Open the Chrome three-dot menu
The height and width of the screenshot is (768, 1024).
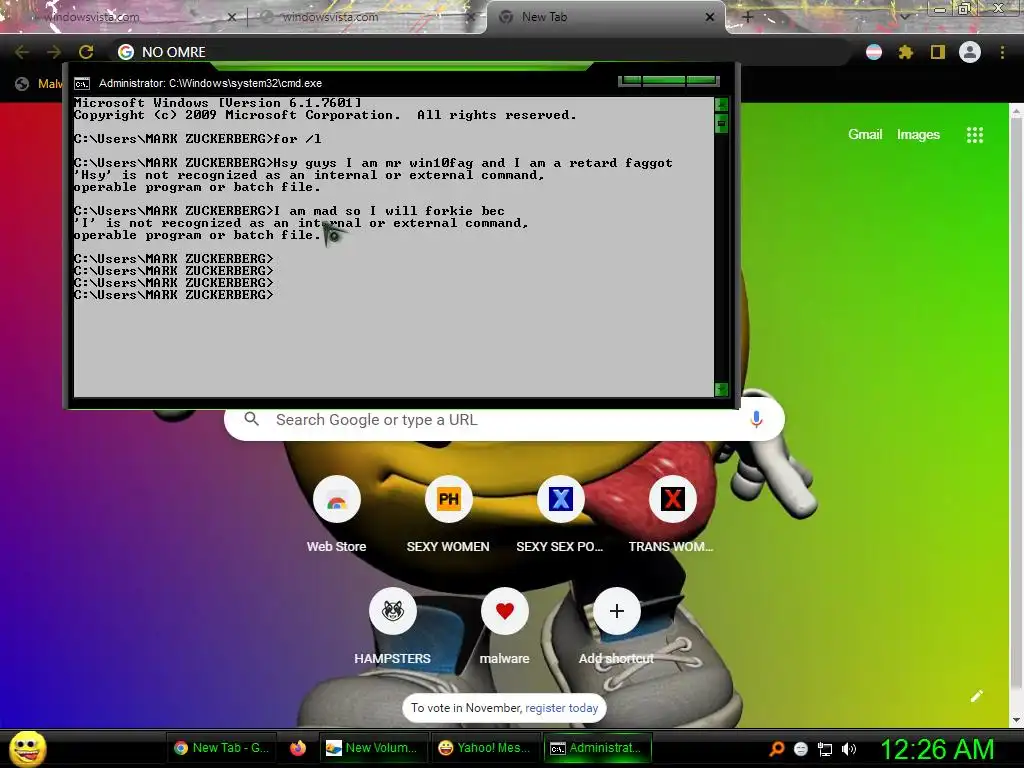tap(1002, 52)
